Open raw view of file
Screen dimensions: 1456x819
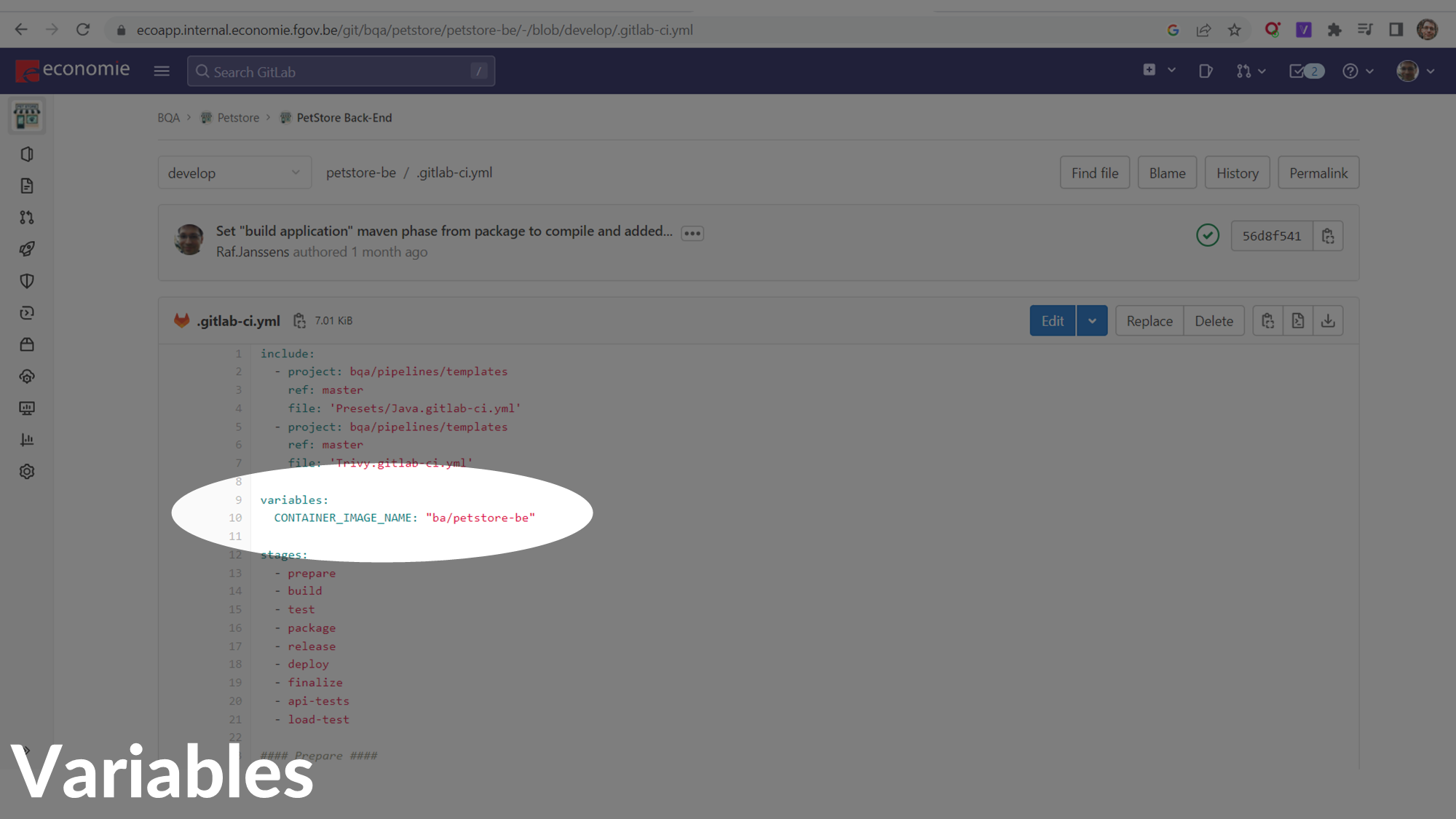tap(1297, 321)
